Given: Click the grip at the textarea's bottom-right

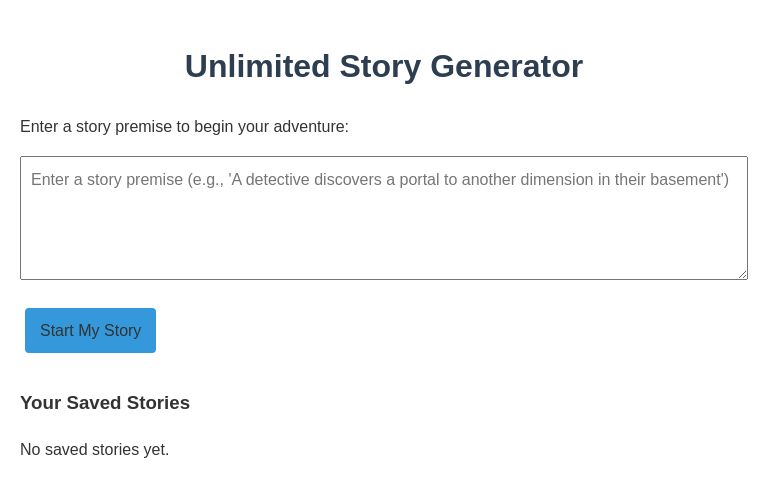Looking at the screenshot, I should click(x=742, y=274).
